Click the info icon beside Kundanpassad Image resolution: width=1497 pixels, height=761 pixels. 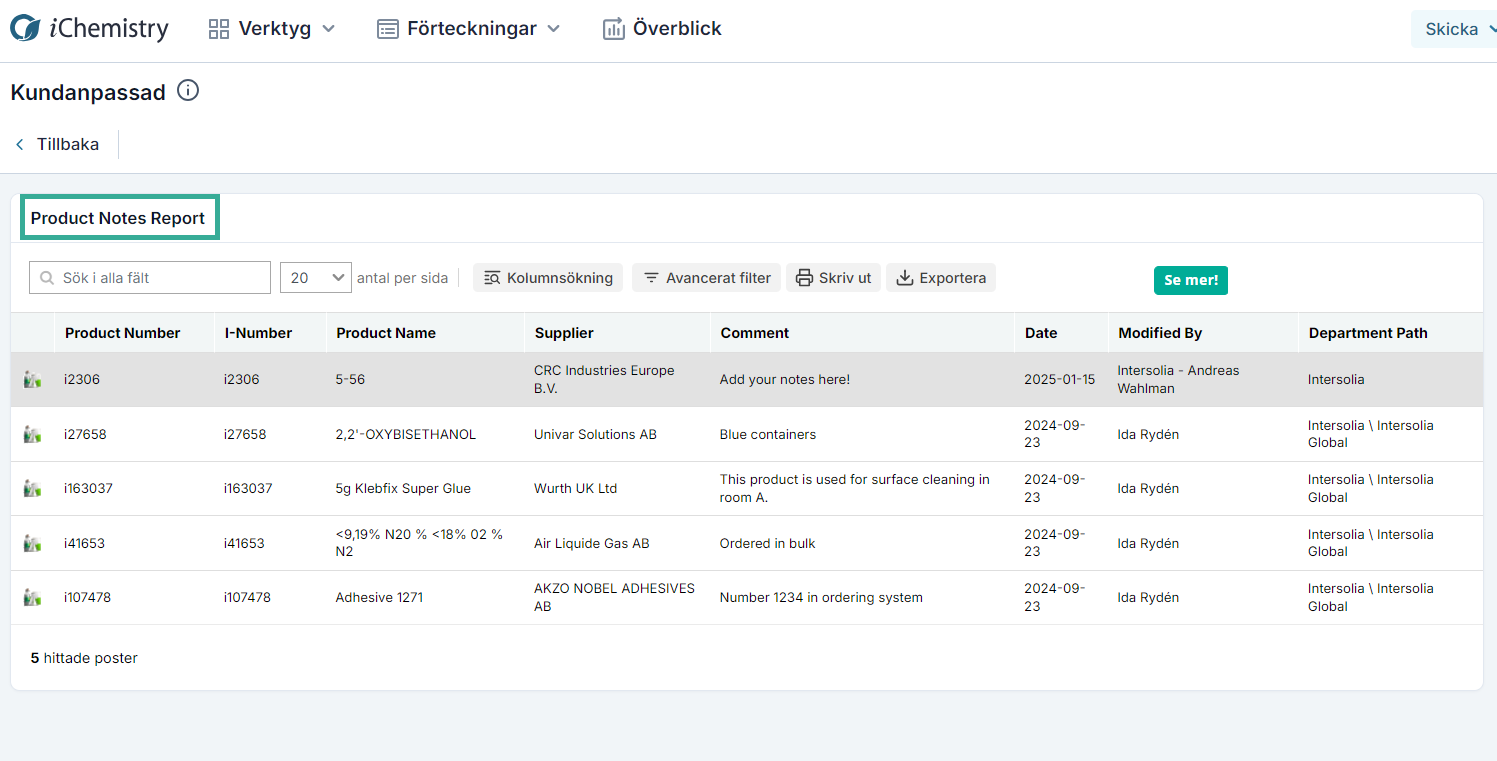(x=188, y=91)
